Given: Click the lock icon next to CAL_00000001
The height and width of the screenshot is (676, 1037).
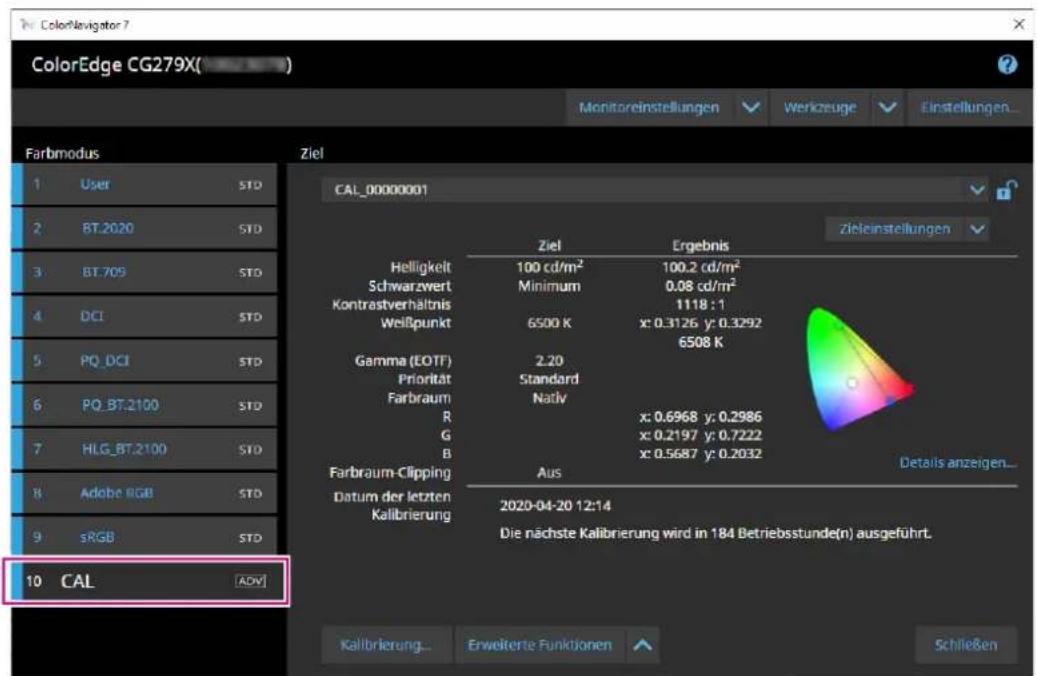Looking at the screenshot, I should [x=1007, y=190].
